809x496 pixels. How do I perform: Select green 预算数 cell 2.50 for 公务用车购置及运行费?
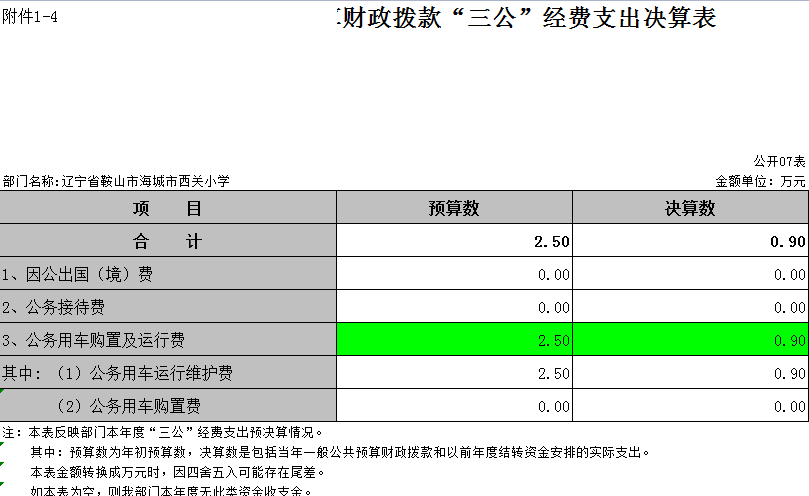pos(454,340)
